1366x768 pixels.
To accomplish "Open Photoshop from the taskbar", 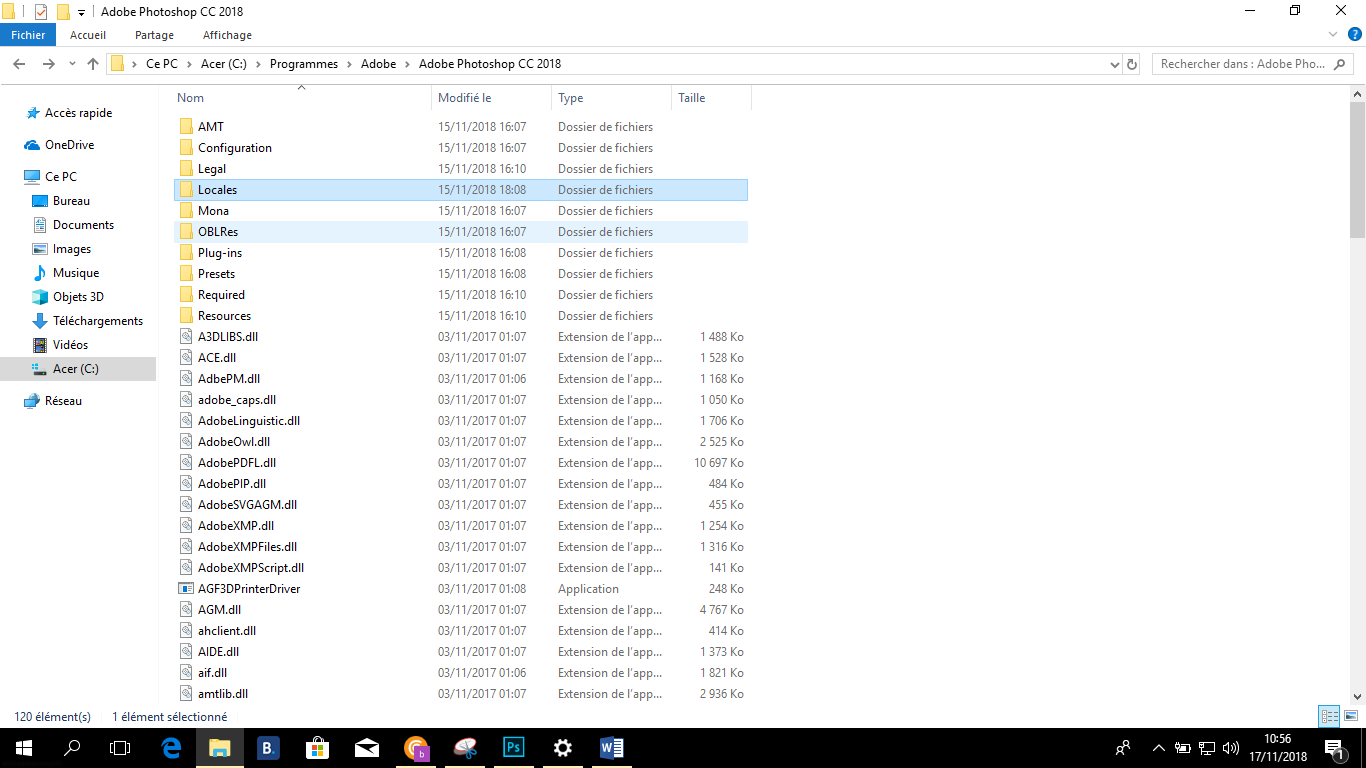I will [514, 747].
